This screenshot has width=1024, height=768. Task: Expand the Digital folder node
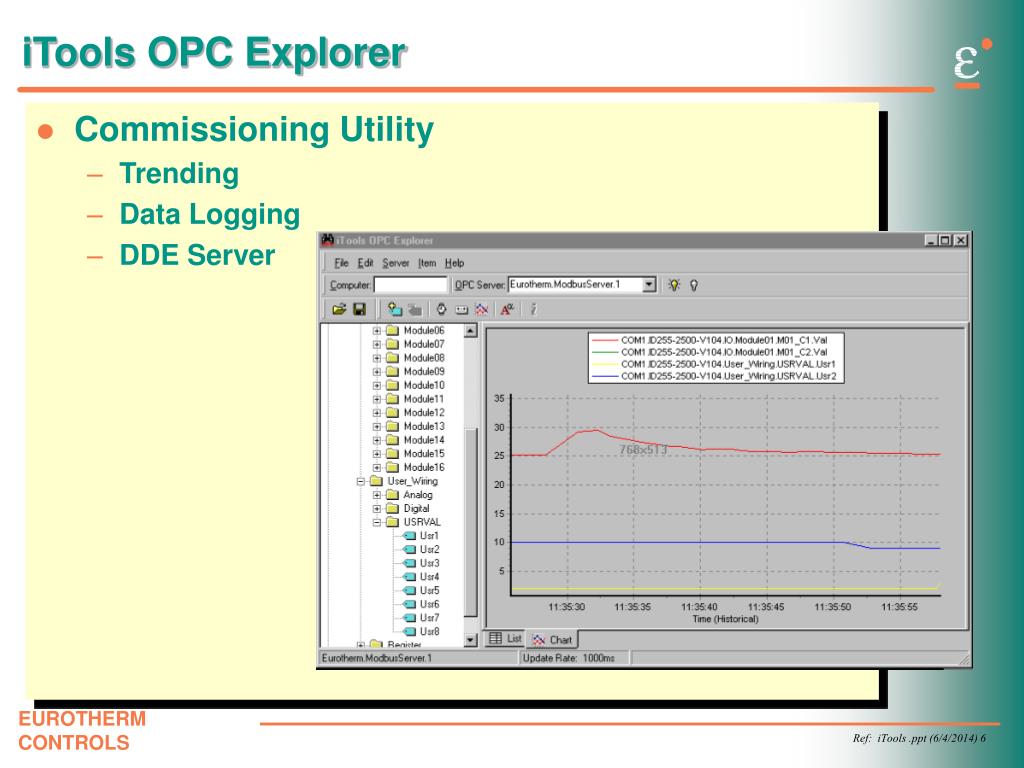377,509
